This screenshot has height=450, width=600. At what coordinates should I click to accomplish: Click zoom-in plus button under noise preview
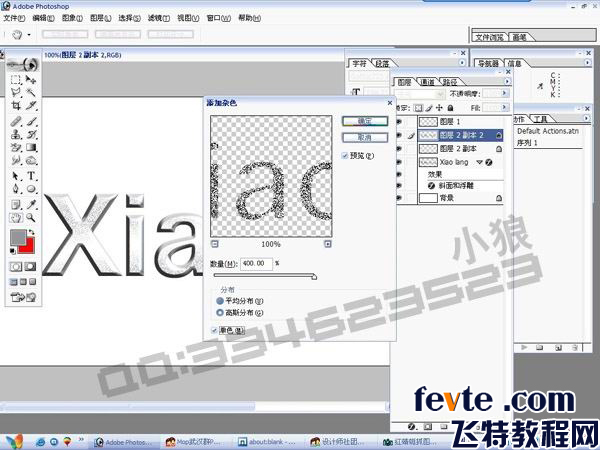point(328,243)
